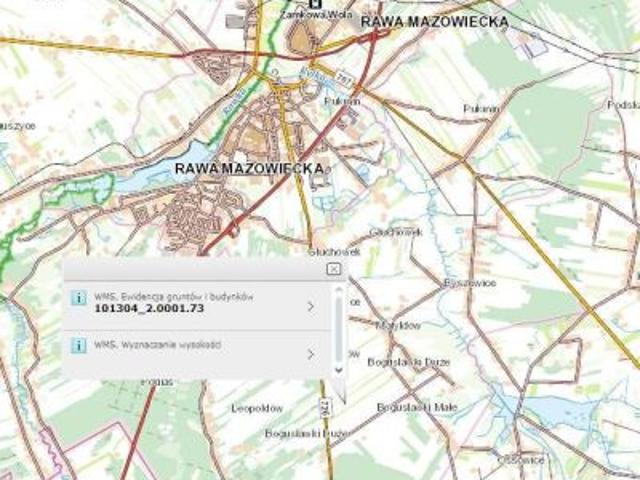Click the popup scrollbar down arrow

[338, 370]
